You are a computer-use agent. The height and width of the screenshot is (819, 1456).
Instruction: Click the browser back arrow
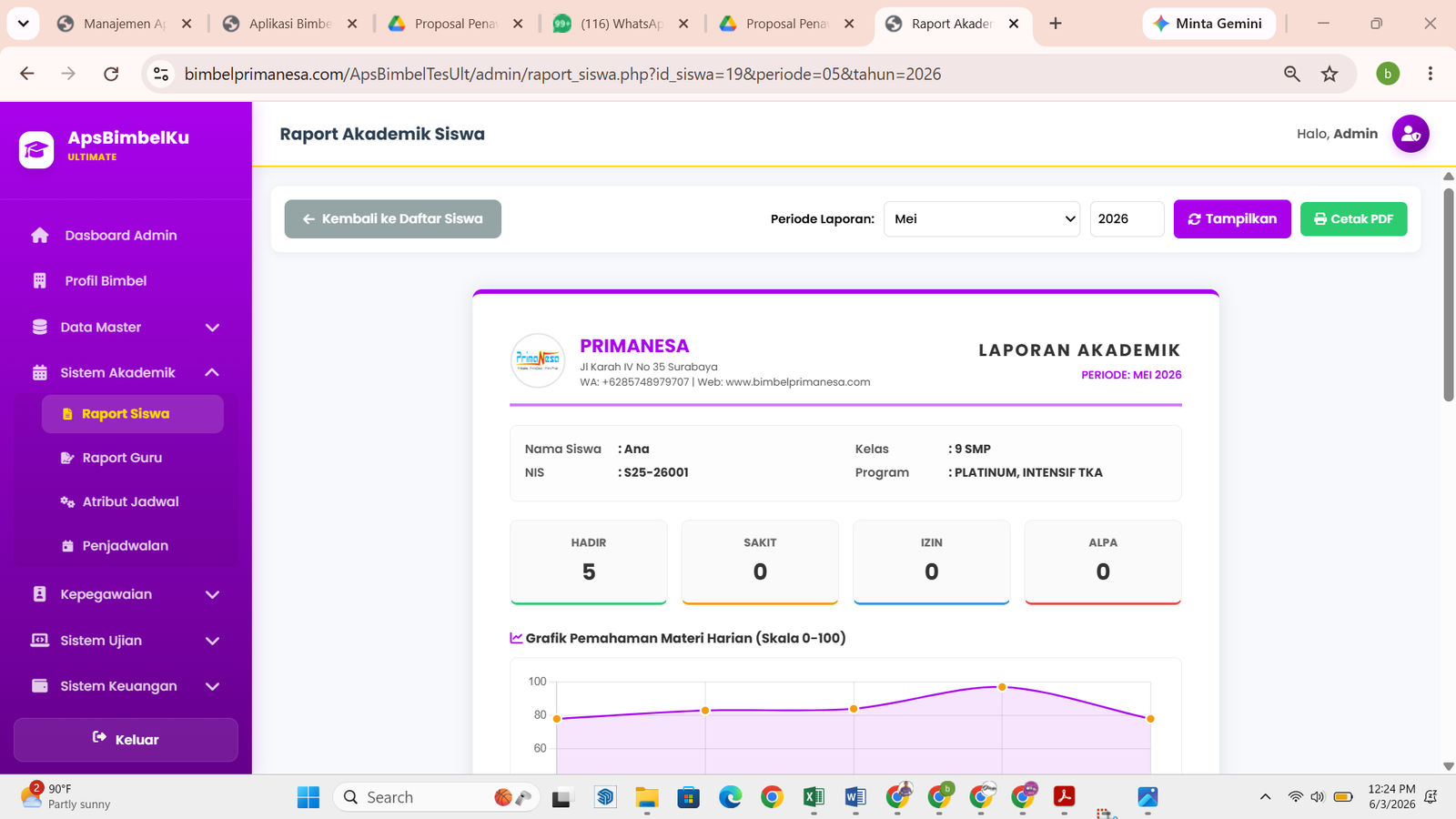(27, 74)
